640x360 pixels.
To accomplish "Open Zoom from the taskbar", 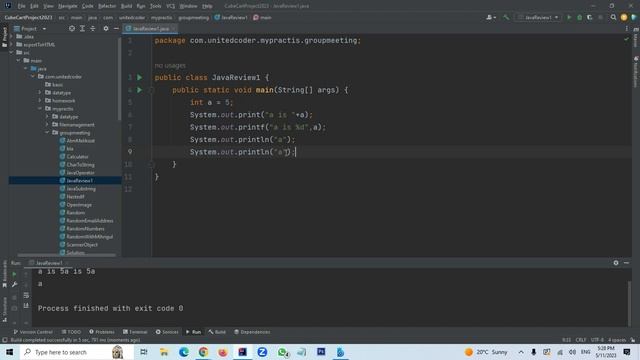I will (262, 352).
